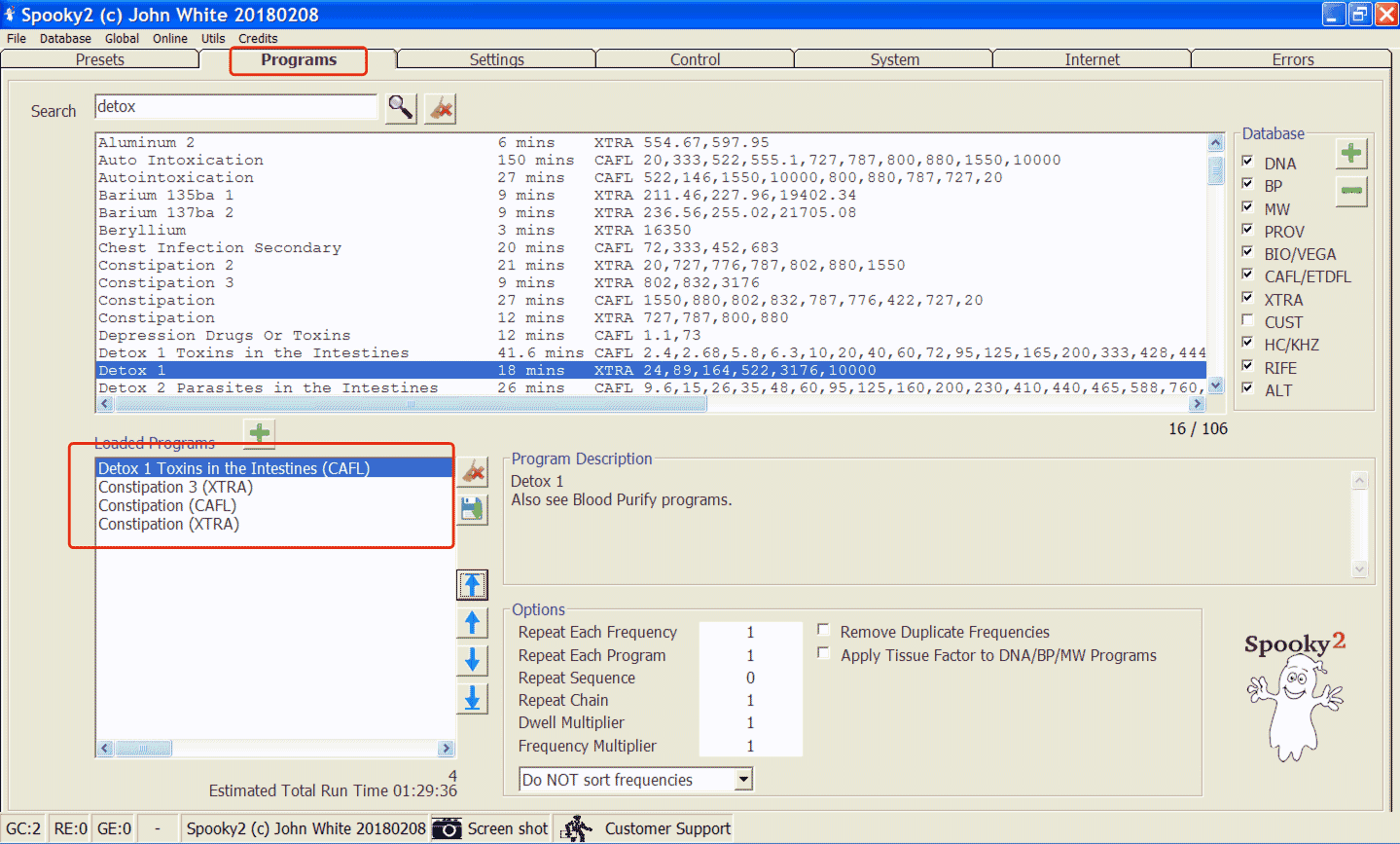Select Auto Intoxication program row
1400x844 pixels.
[x=652, y=160]
